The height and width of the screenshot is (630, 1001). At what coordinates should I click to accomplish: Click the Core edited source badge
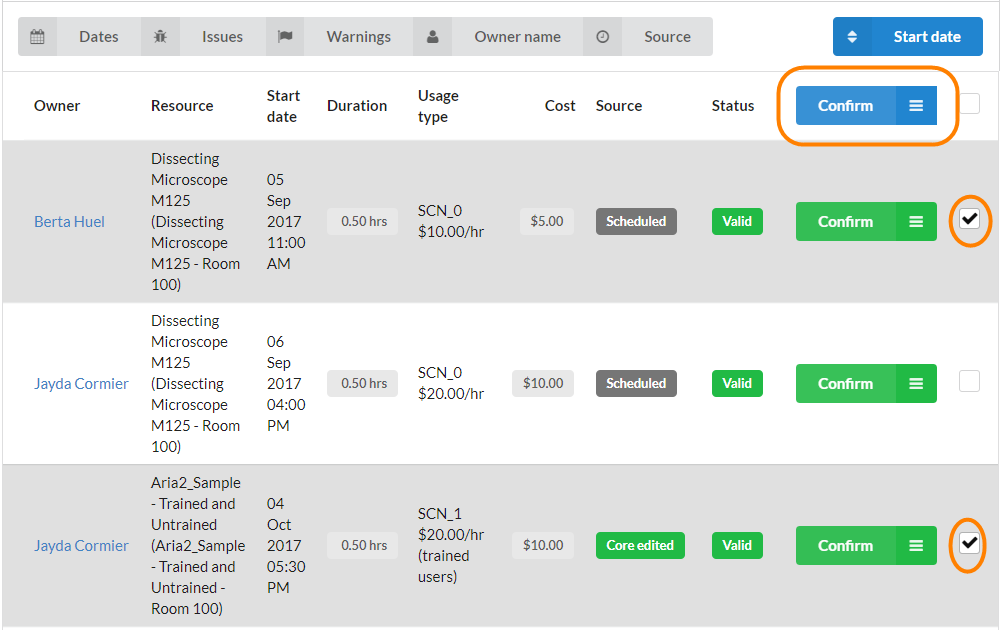(x=640, y=546)
